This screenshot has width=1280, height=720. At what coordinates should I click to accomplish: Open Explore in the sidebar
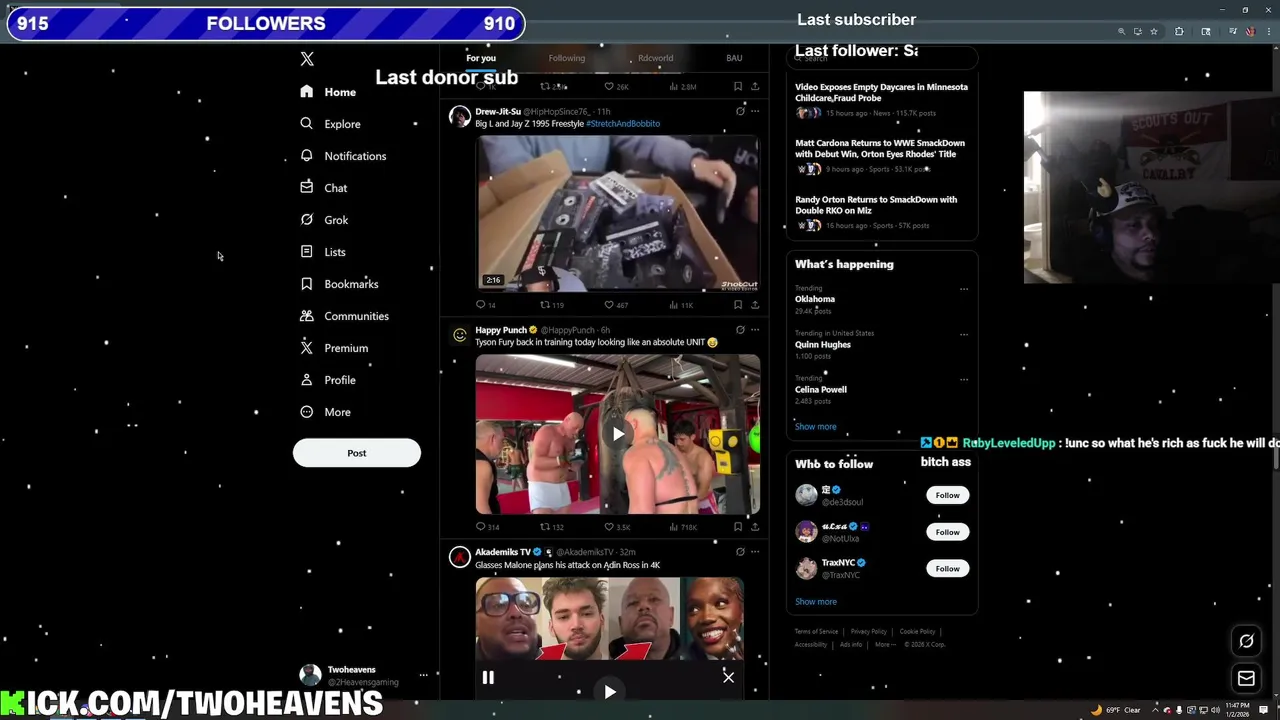coord(330,124)
